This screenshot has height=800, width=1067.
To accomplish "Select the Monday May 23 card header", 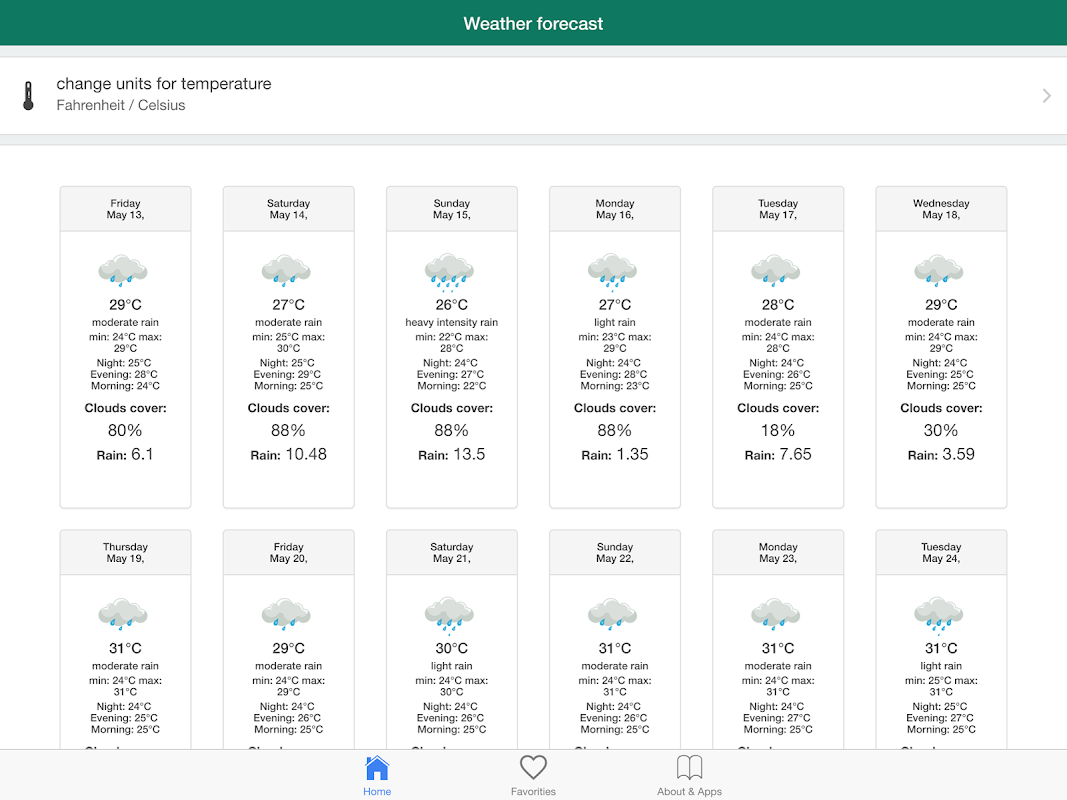I will [x=778, y=552].
